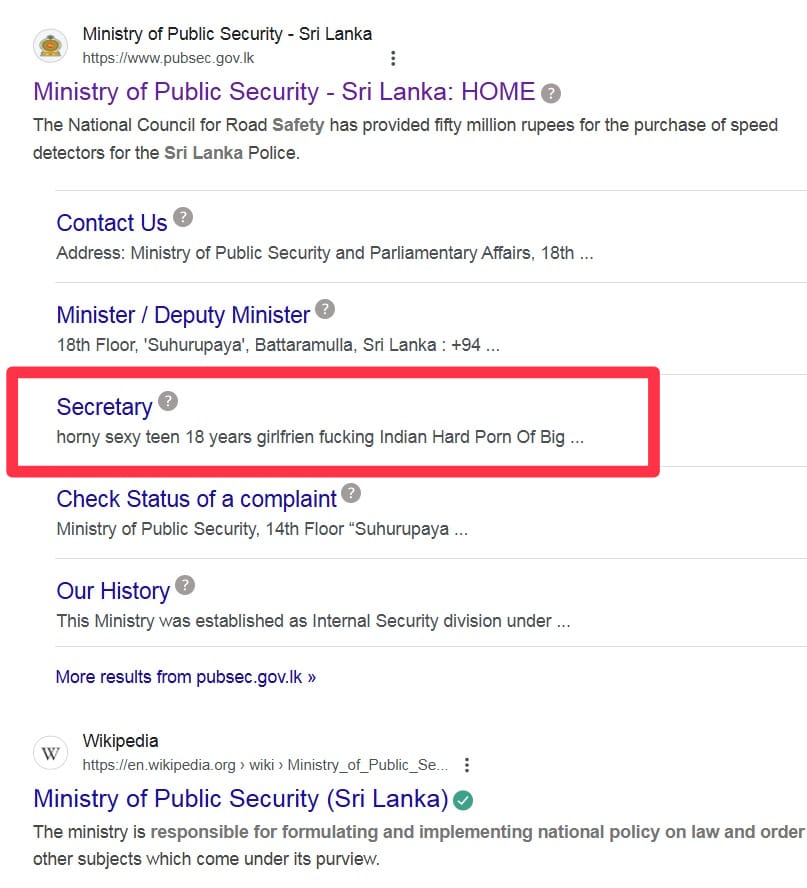This screenshot has height=888, width=807.
Task: Click the Wikipedia W favicon
Action: (x=50, y=753)
